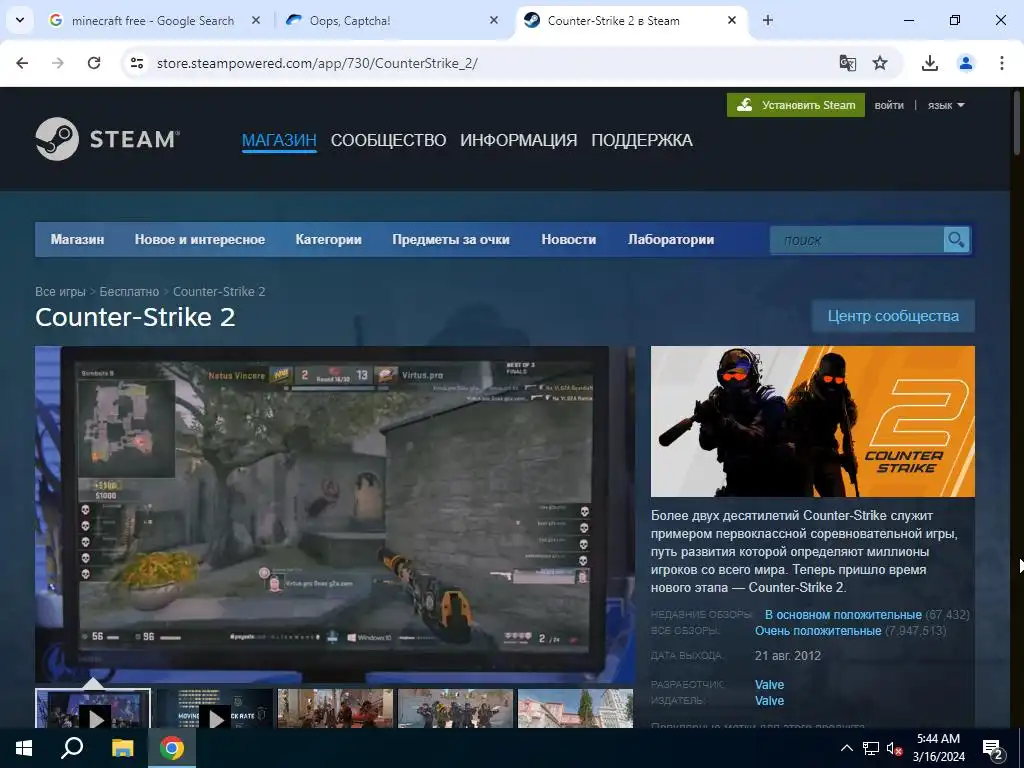Screen dimensions: 1024x768
Task: Open the Лаборатории nav tab
Action: [x=671, y=240]
